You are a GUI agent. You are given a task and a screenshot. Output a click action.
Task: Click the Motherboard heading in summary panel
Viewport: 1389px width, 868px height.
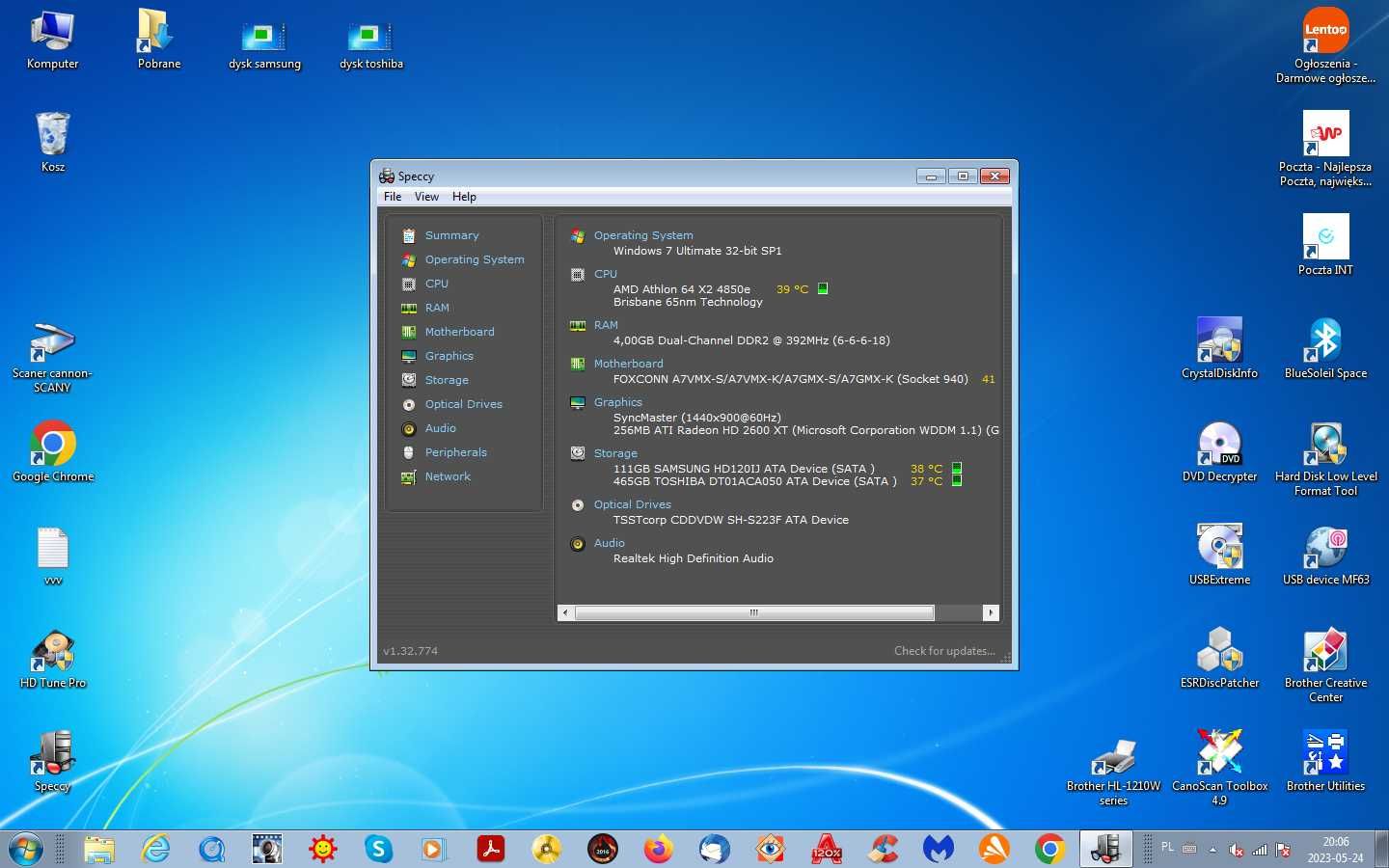(x=629, y=364)
